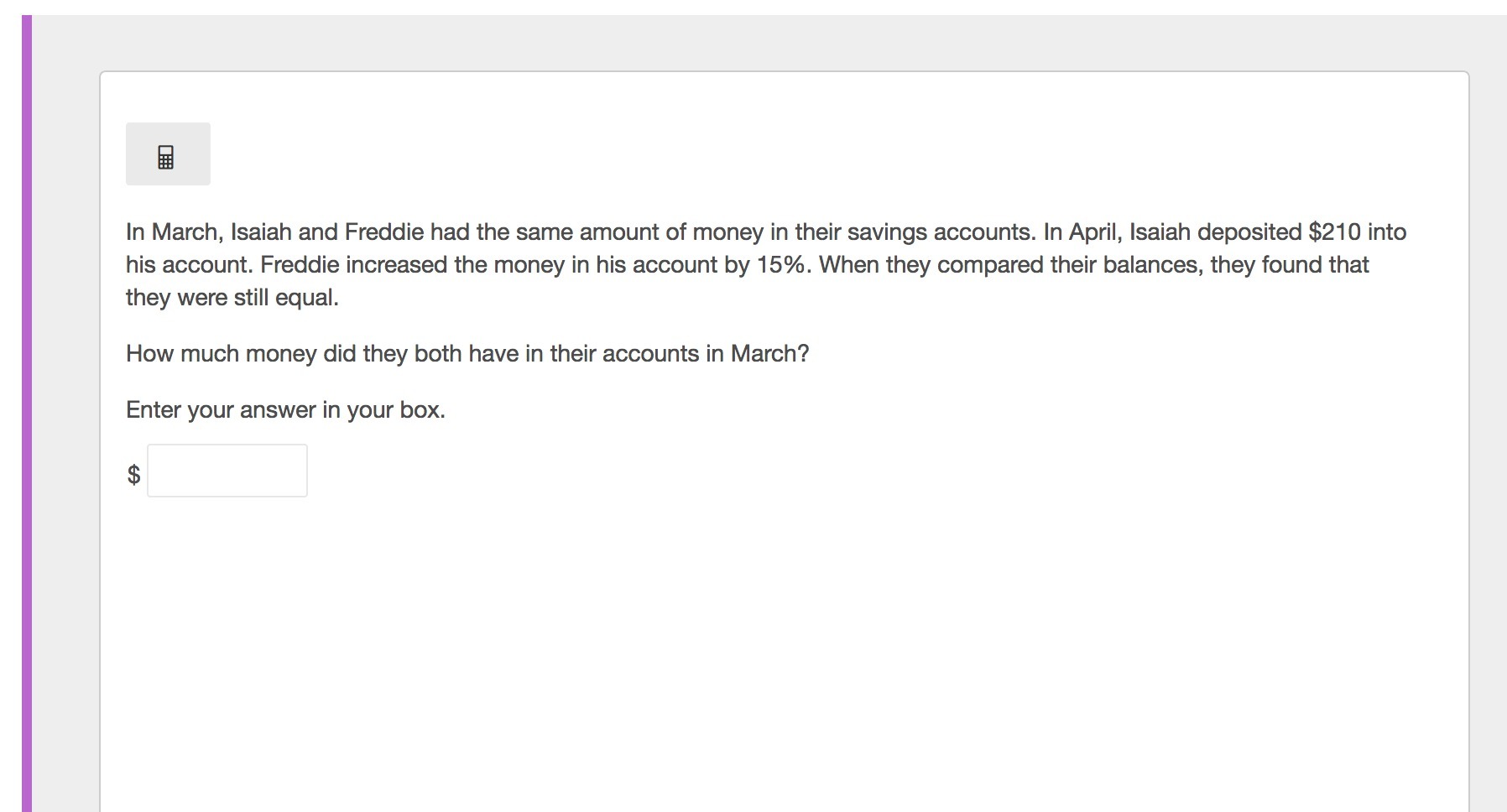This screenshot has height=812, width=1507.
Task: Click "Isaiah deposited" in the first line
Action: tap(1215, 232)
